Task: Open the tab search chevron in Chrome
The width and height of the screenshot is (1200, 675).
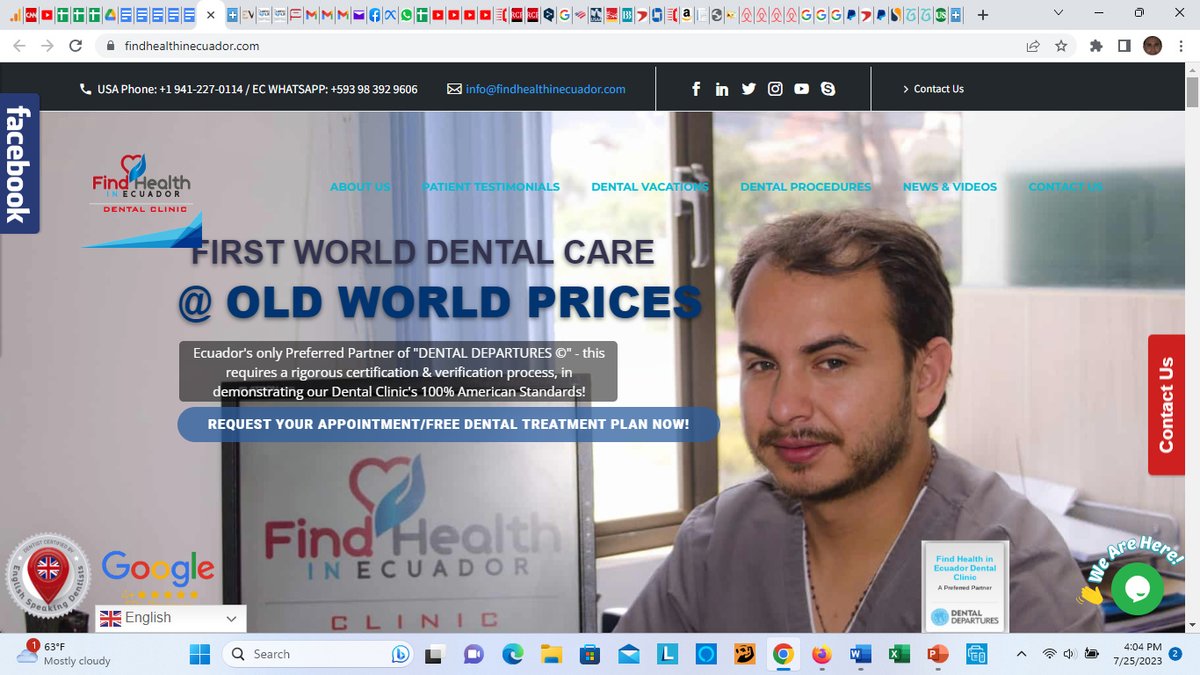Action: click(x=1060, y=14)
